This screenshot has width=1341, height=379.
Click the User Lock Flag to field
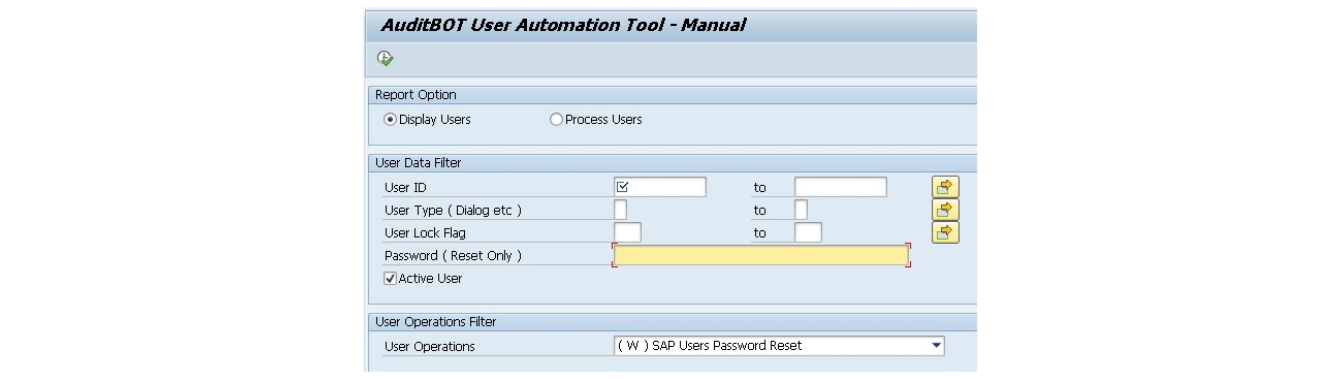[x=808, y=233]
